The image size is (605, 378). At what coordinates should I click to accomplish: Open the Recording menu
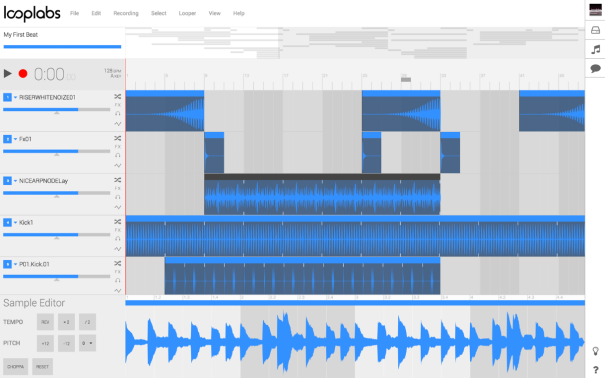tap(126, 13)
